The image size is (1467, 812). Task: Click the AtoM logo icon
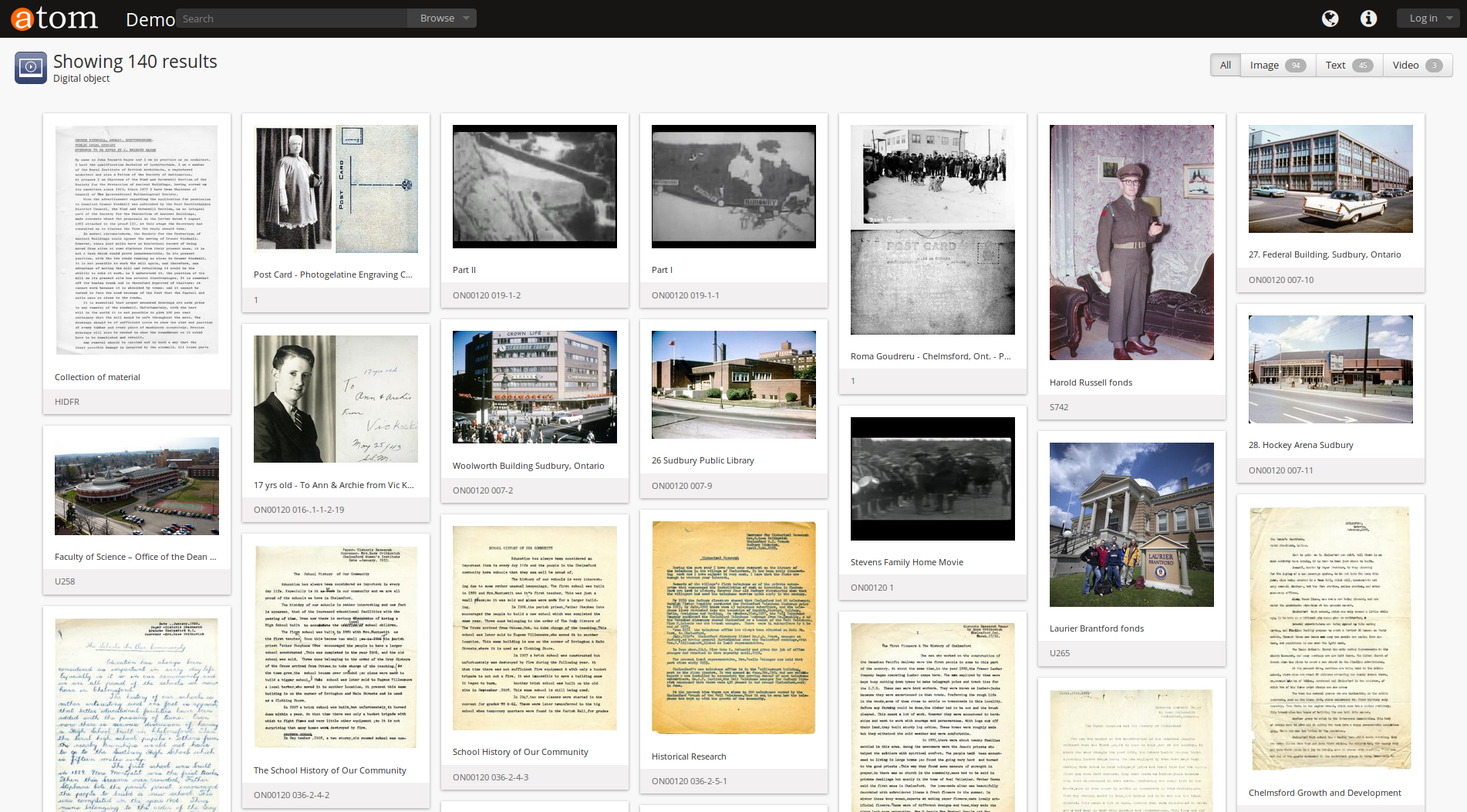tap(54, 19)
